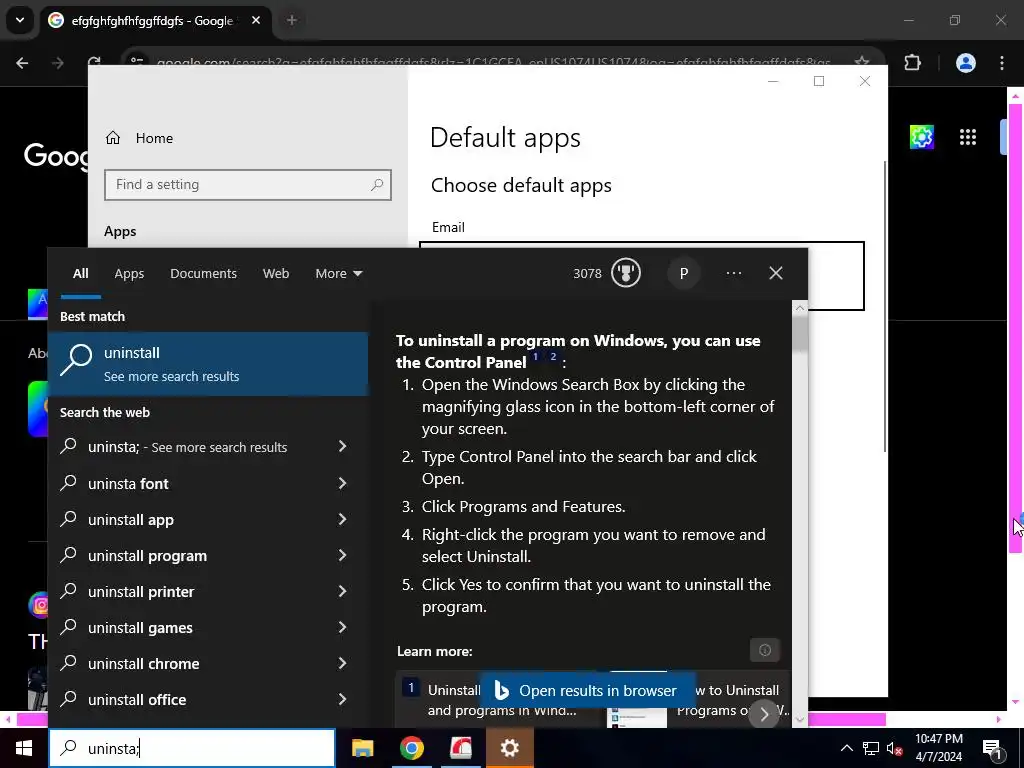
Task: Click the green gear icon on Google page
Action: 921,137
